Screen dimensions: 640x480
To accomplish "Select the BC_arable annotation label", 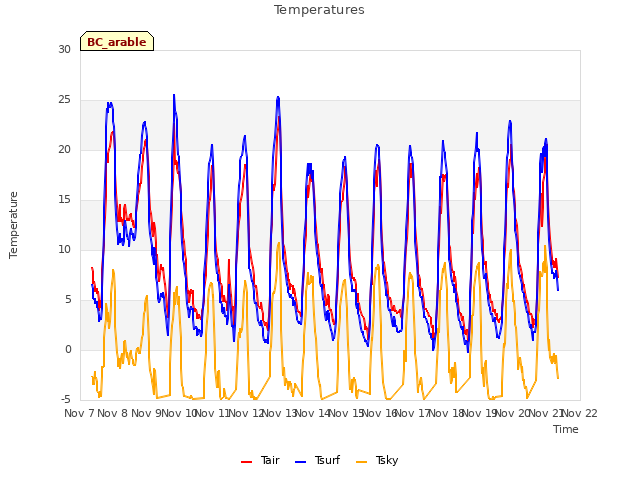I will pos(117,42).
